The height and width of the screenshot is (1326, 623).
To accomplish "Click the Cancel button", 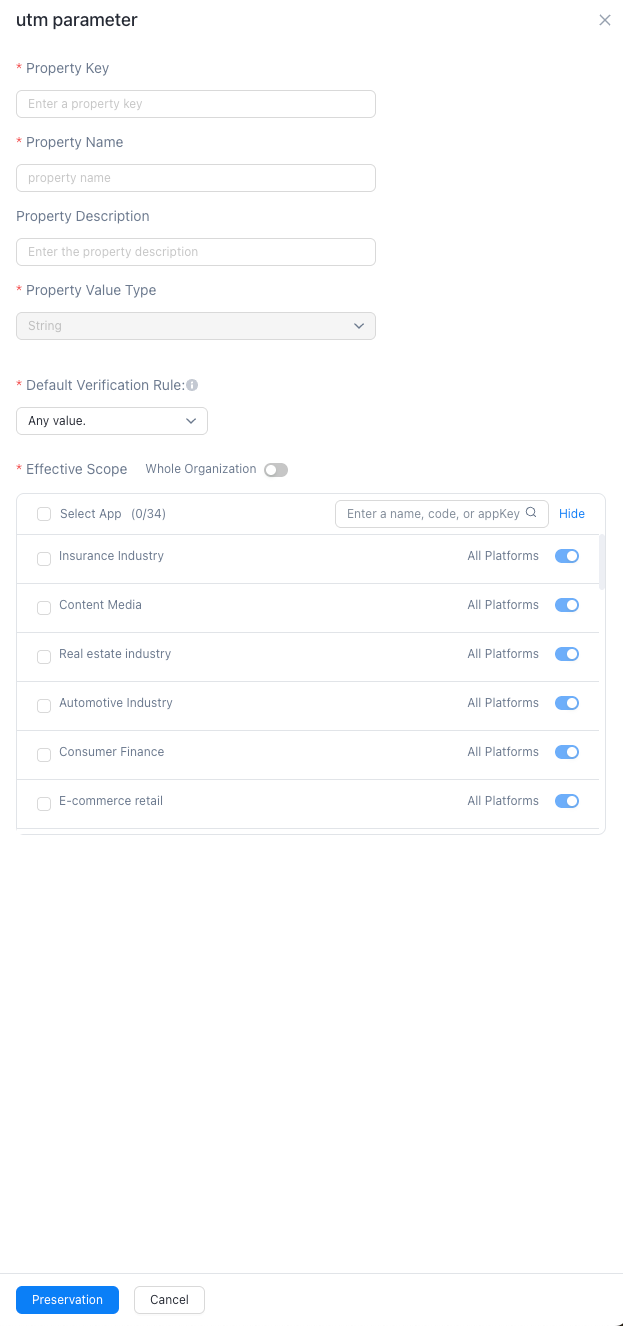I will point(169,1300).
